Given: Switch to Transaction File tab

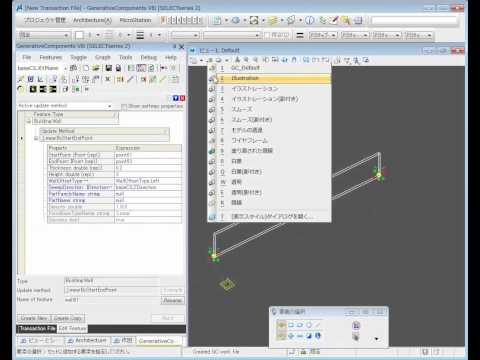Looking at the screenshot, I should click(x=37, y=329).
